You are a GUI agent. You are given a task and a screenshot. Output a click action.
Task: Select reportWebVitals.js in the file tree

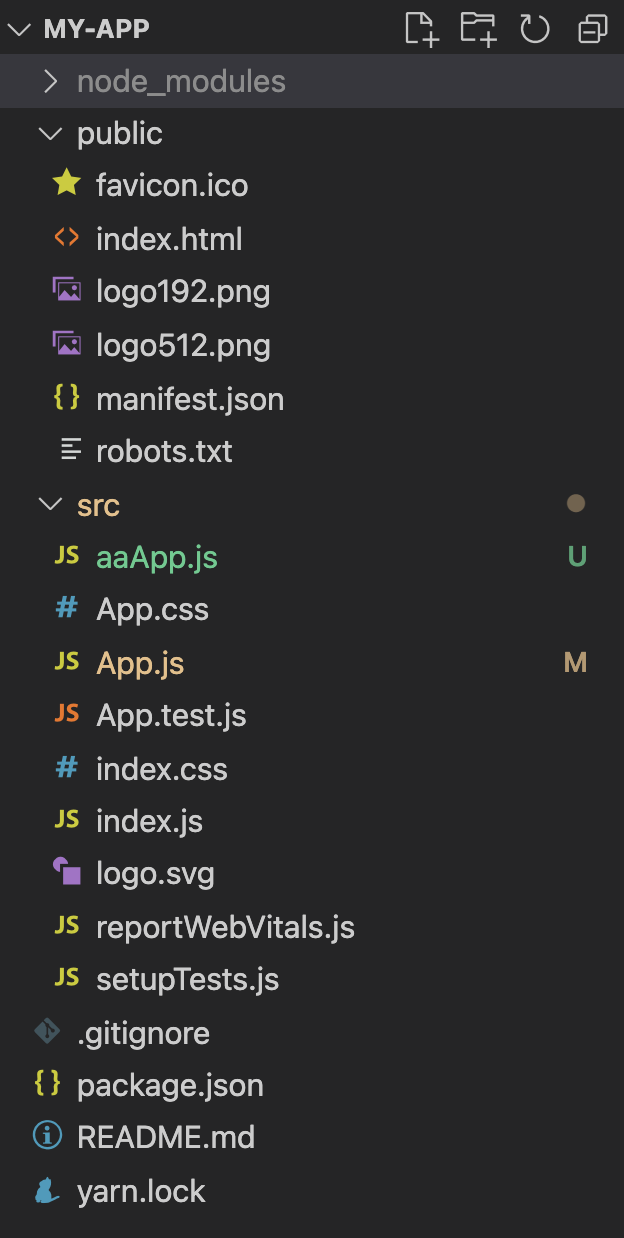pyautogui.click(x=225, y=927)
